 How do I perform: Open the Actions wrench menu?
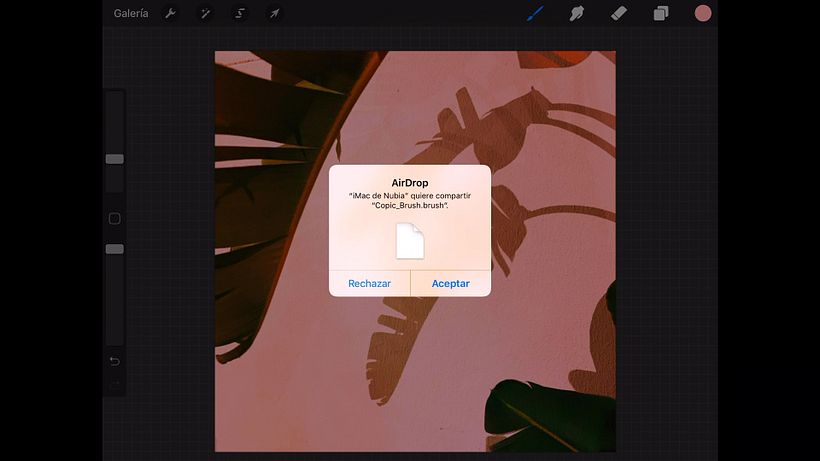point(170,14)
